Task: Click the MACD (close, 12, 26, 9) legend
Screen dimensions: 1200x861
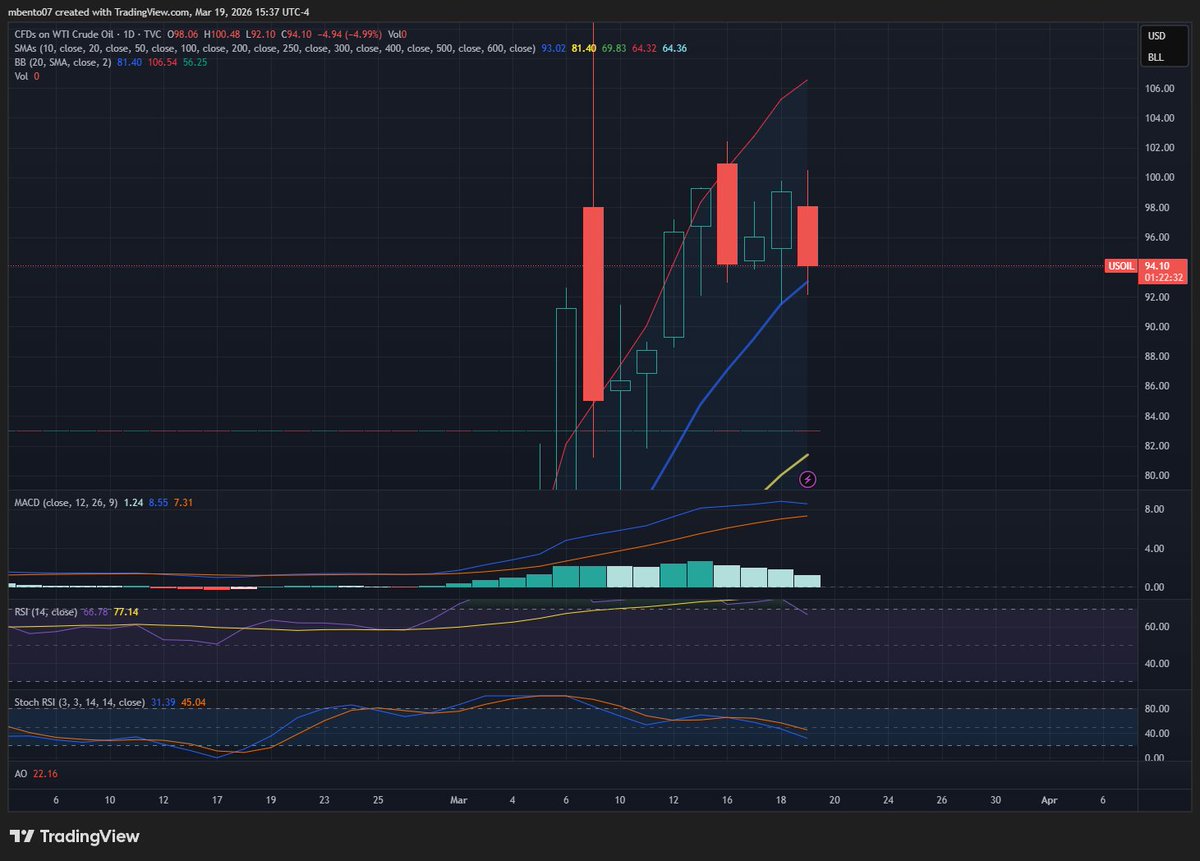Action: coord(66,502)
